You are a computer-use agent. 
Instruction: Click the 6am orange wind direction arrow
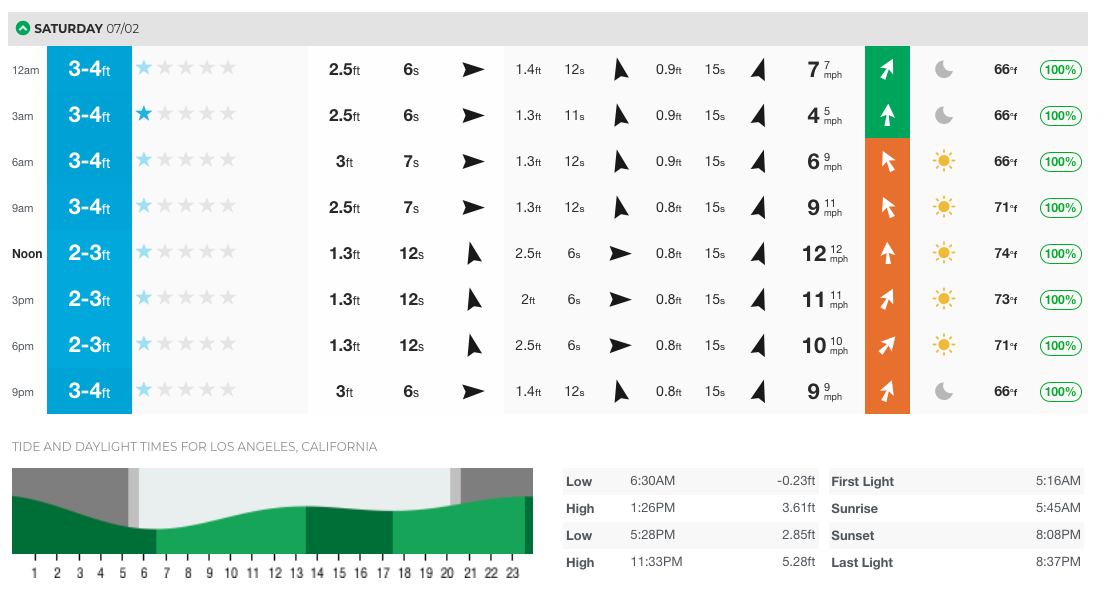point(887,161)
